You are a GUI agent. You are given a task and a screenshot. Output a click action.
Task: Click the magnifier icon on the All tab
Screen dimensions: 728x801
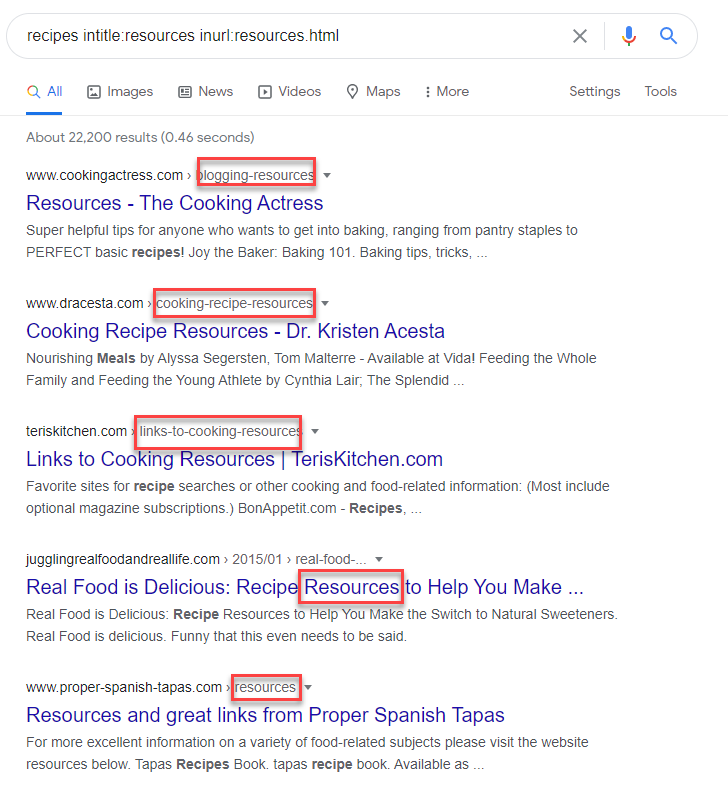[x=33, y=92]
